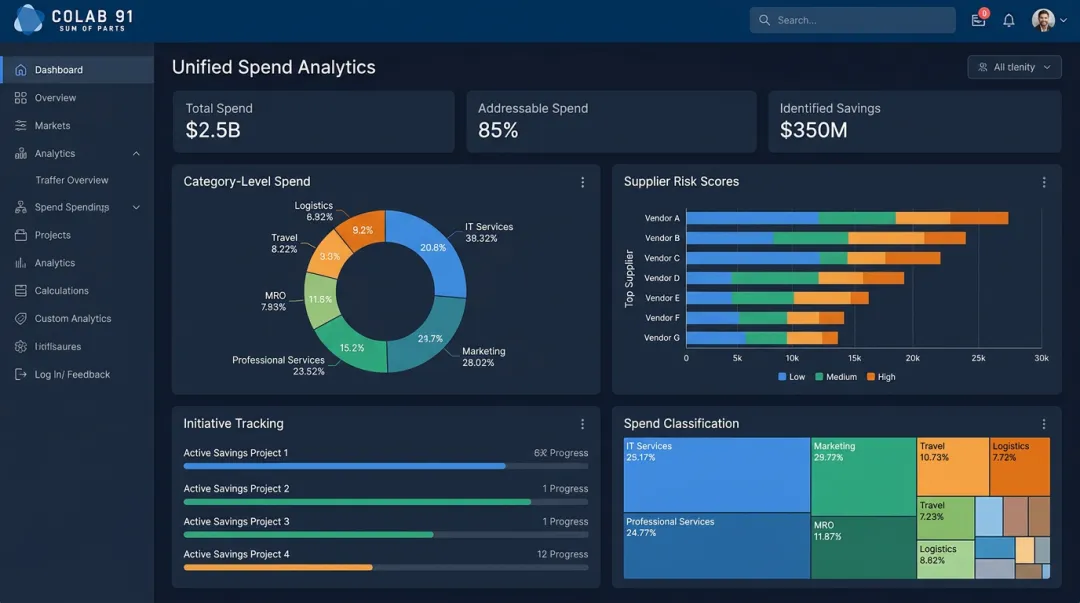Click the Identified Savings $350M card
The width and height of the screenshot is (1080, 603).
[x=915, y=121]
